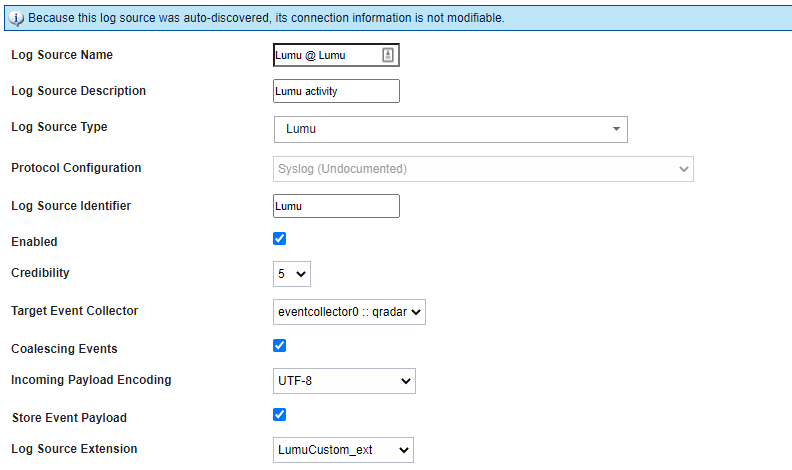Viewport: 792px width, 470px height.
Task: Click into the Log Source Name text field
Action: pos(325,55)
